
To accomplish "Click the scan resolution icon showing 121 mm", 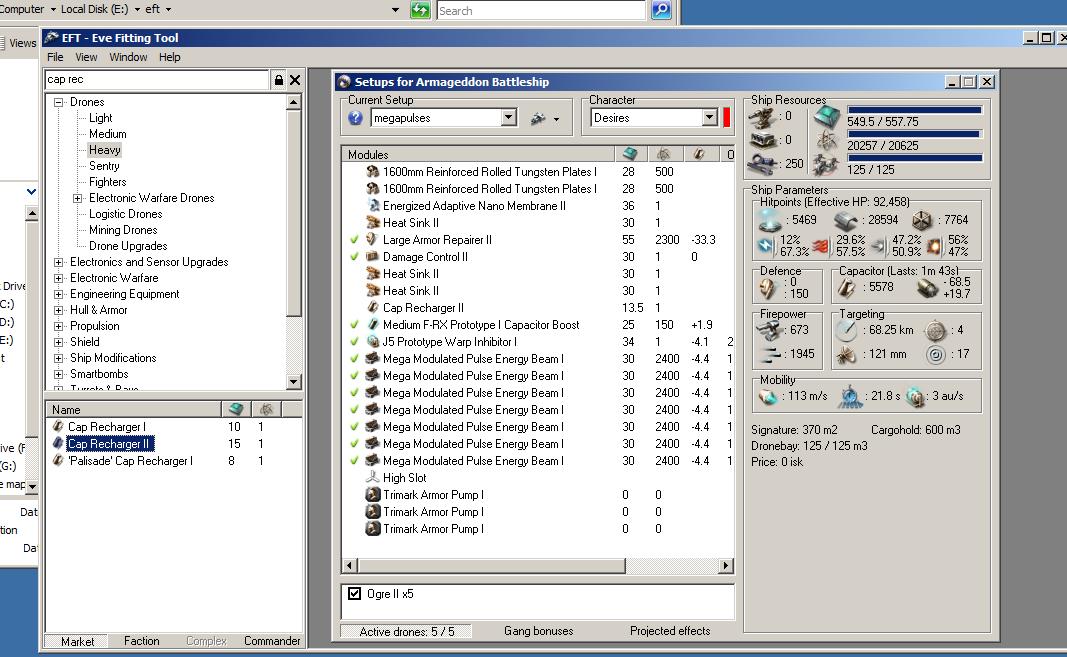I will (x=846, y=355).
